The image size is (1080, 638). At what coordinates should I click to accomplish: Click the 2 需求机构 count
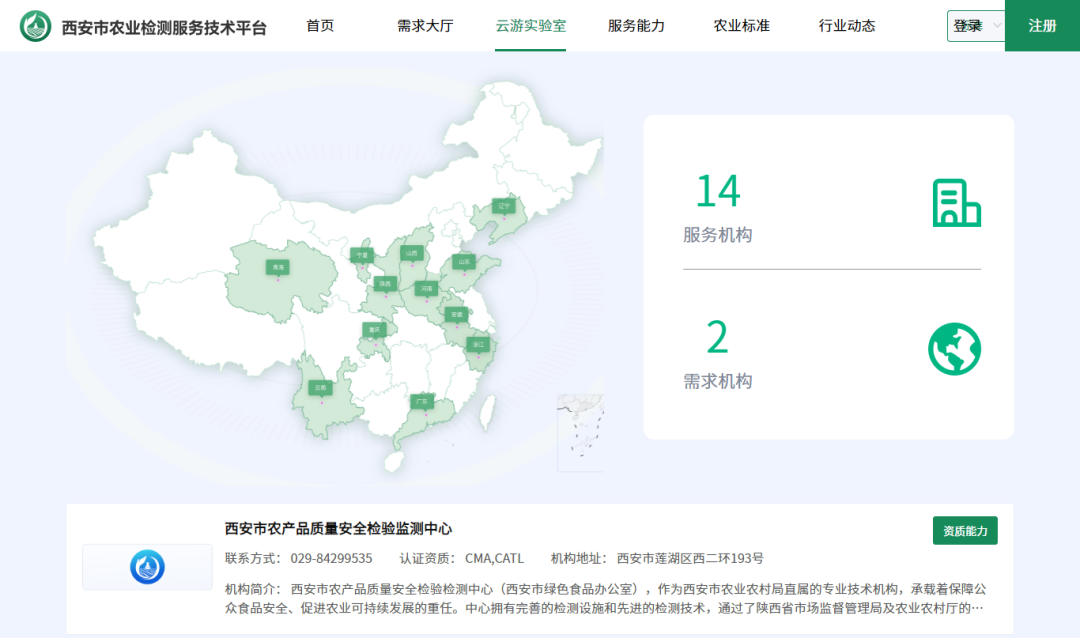717,337
